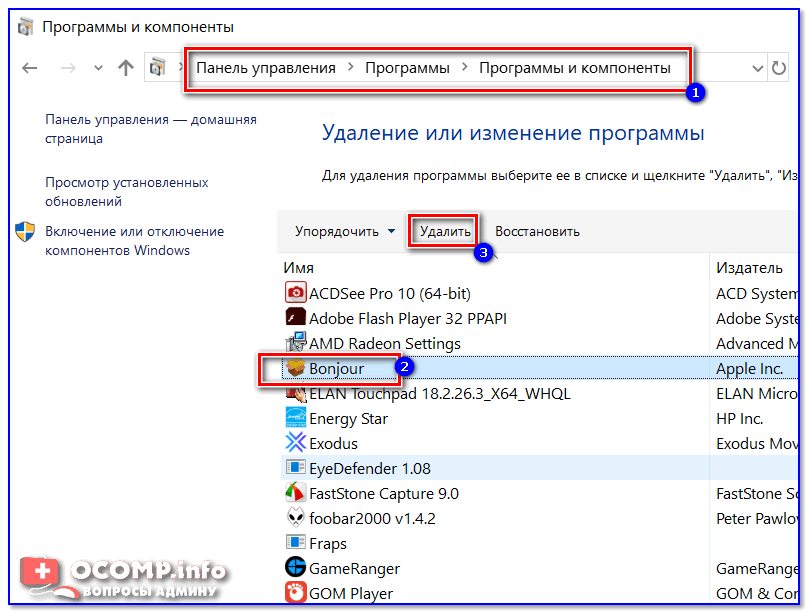
Task: Refresh the Programs and Features window
Action: point(778,67)
